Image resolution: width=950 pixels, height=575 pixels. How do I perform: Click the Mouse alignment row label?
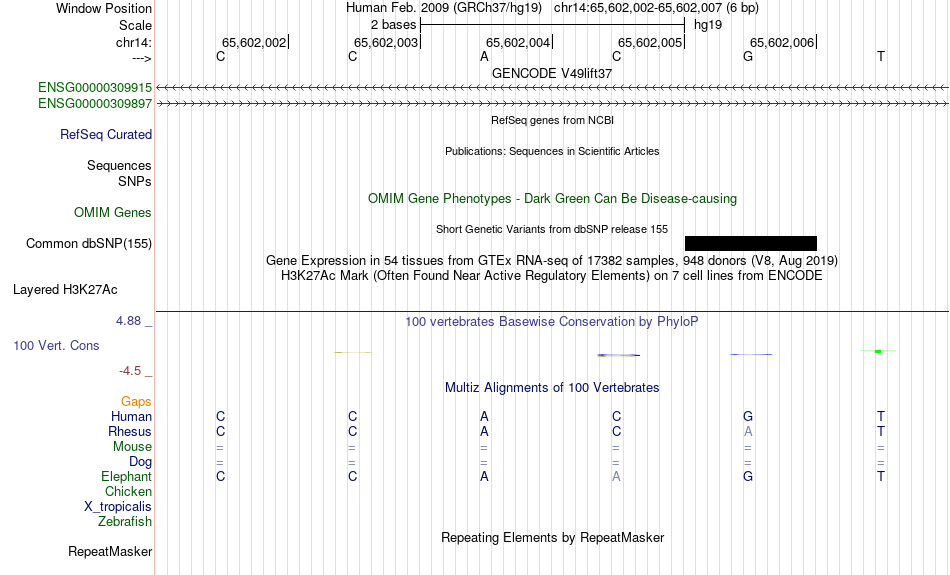(x=133, y=447)
